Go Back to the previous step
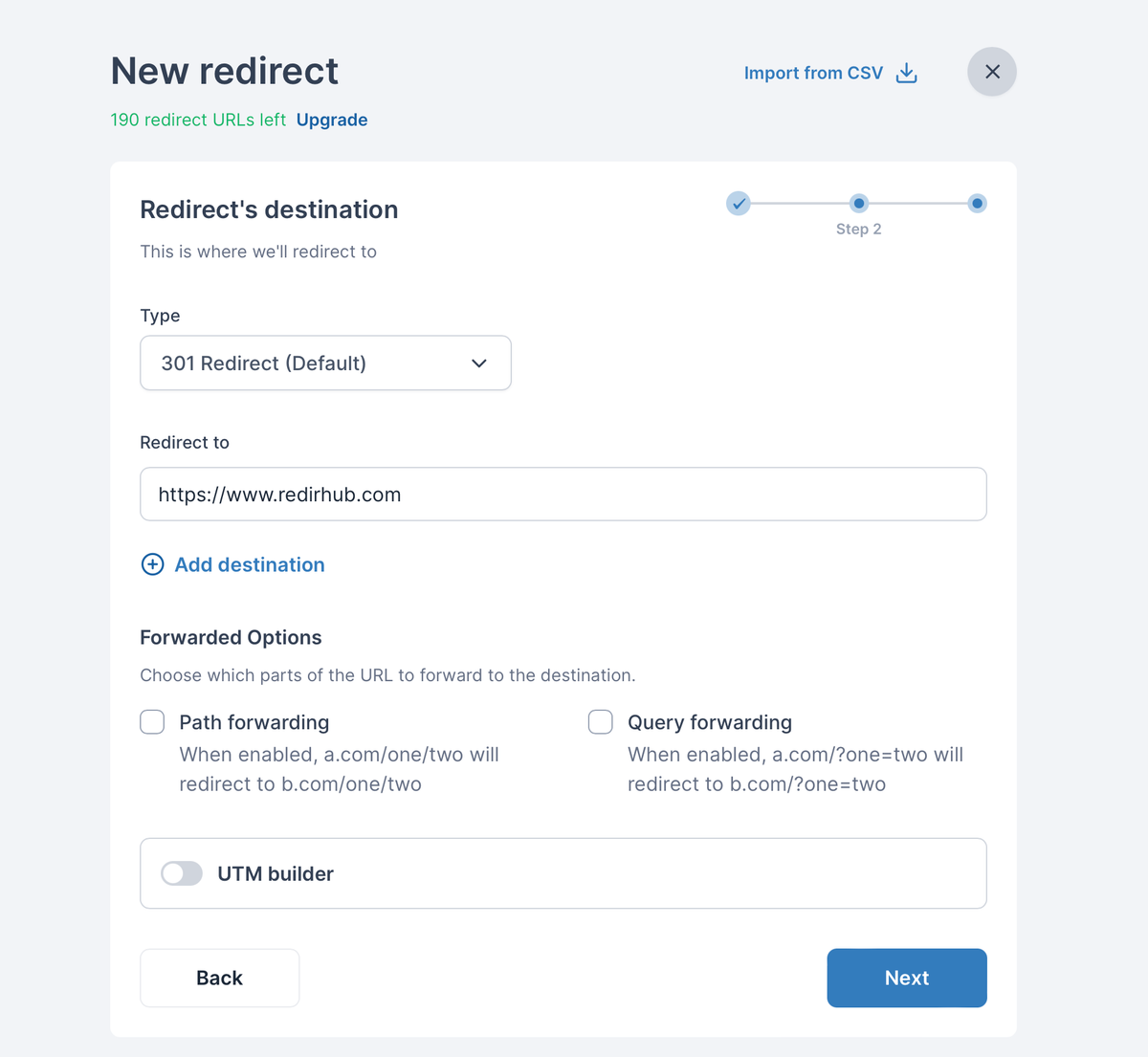The image size is (1148, 1057). (219, 978)
